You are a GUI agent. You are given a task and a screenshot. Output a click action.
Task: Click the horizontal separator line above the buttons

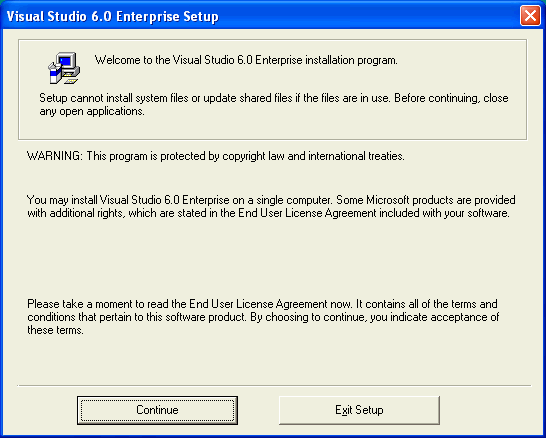pos(274,386)
